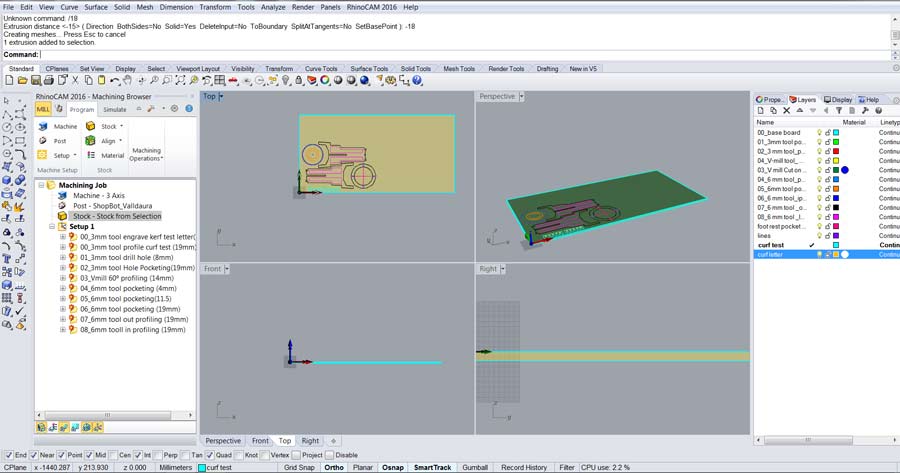This screenshot has height=473, width=900.
Task: Expand the Machining Operations dropdown
Action: pyautogui.click(x=146, y=154)
